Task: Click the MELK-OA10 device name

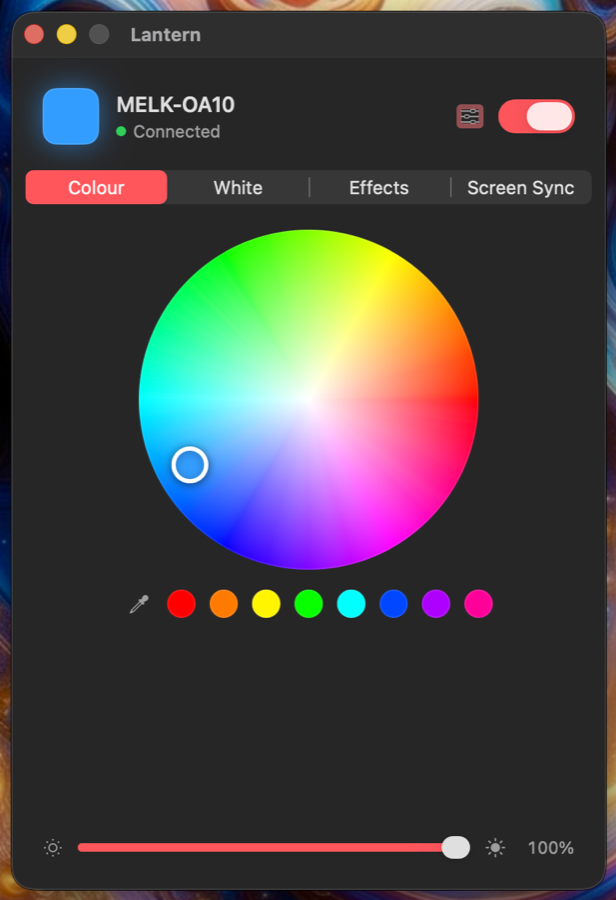Action: click(x=176, y=105)
